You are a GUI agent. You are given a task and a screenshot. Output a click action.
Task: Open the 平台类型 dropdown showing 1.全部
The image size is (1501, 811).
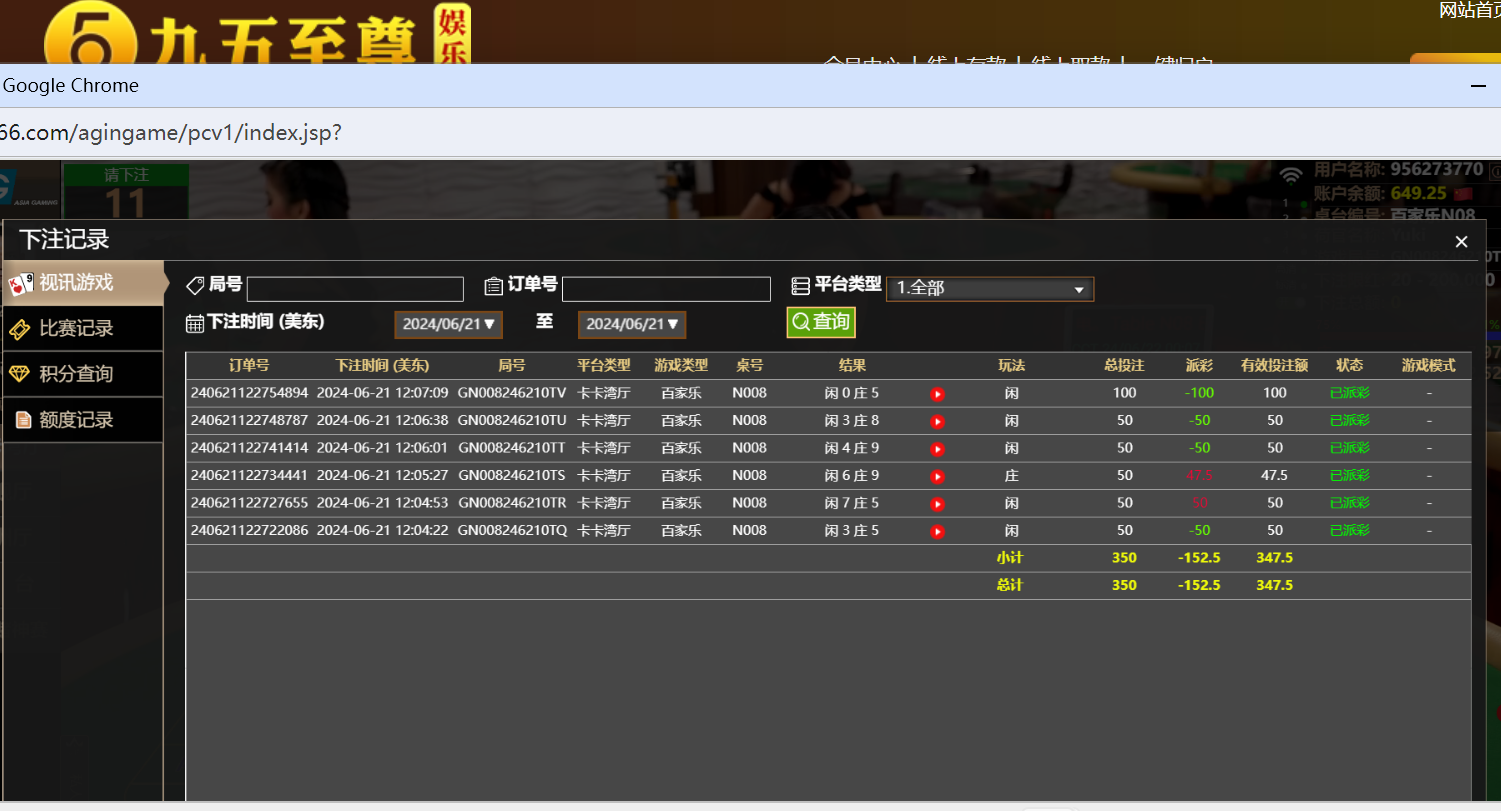(x=990, y=288)
